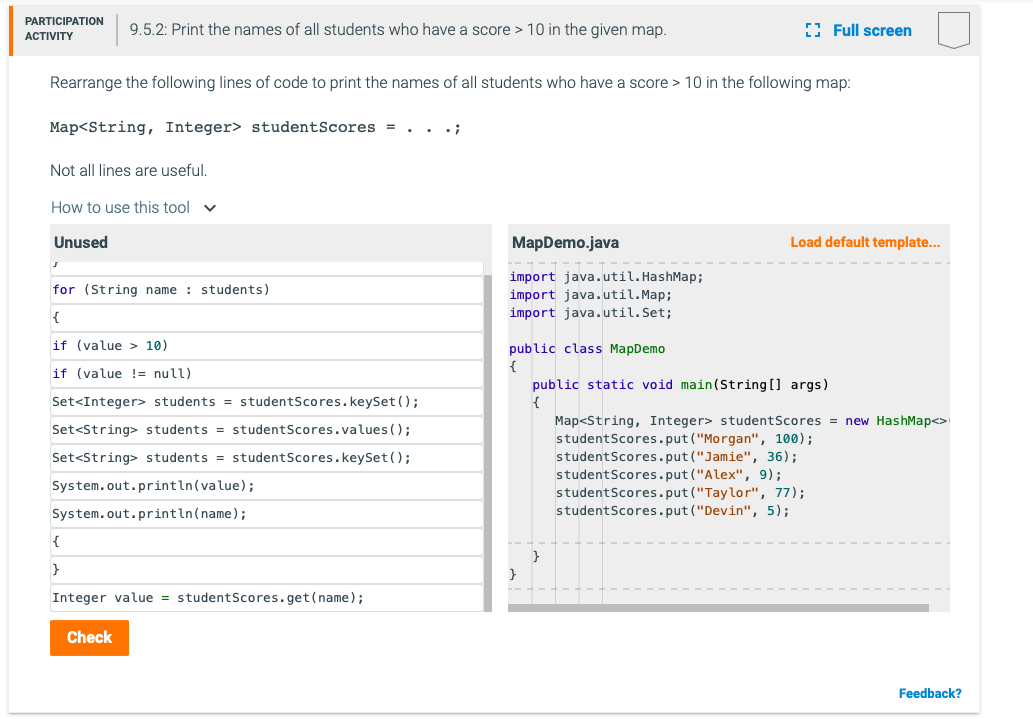The height and width of the screenshot is (719, 1033).
Task: Click Load default template link
Action: click(x=864, y=242)
